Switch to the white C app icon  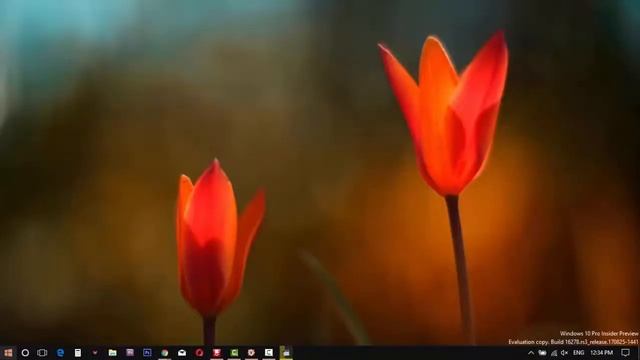269,353
